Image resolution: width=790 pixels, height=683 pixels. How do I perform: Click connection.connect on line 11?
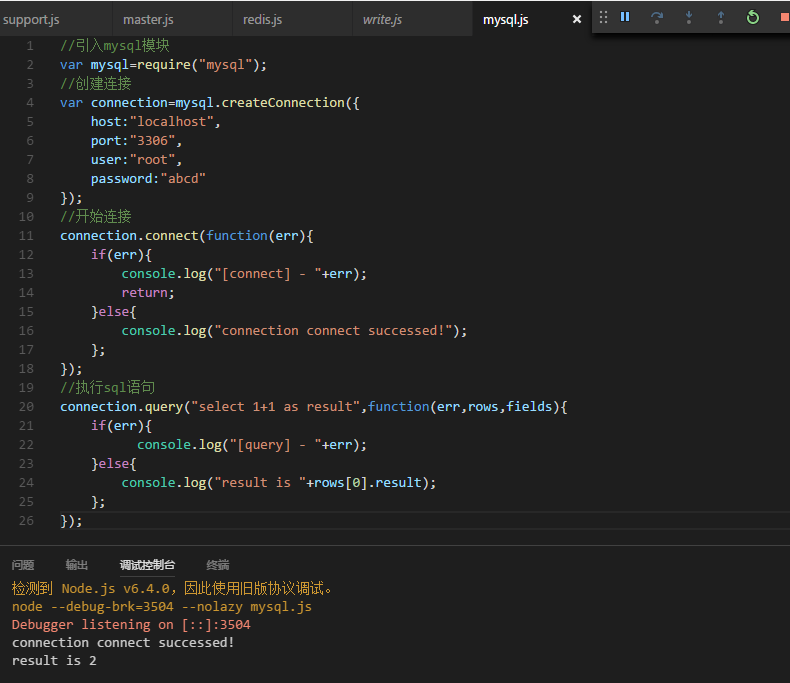coord(129,236)
